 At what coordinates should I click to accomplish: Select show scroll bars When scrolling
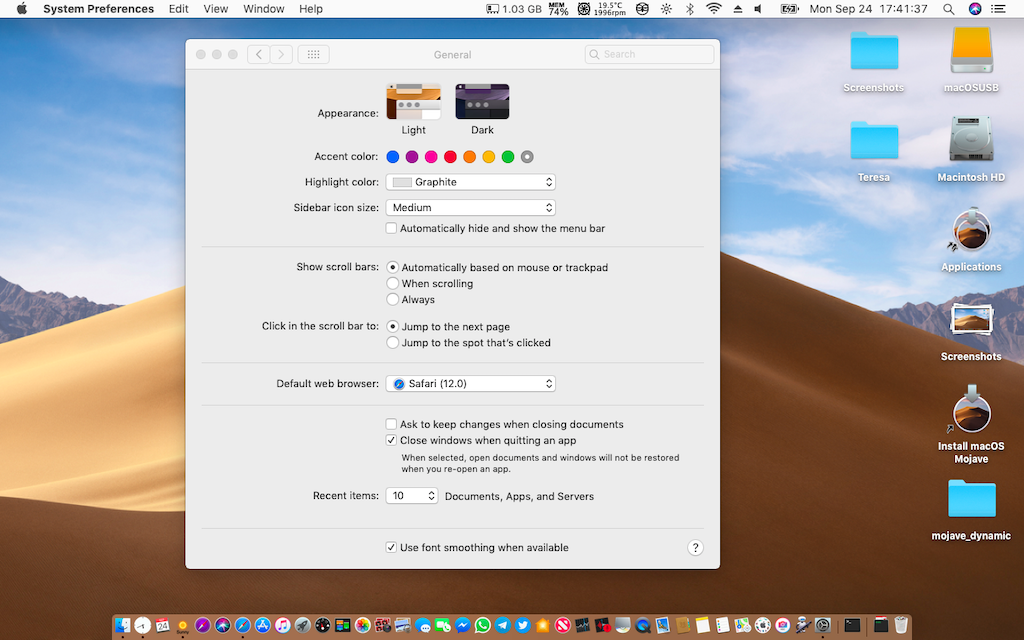pos(392,283)
